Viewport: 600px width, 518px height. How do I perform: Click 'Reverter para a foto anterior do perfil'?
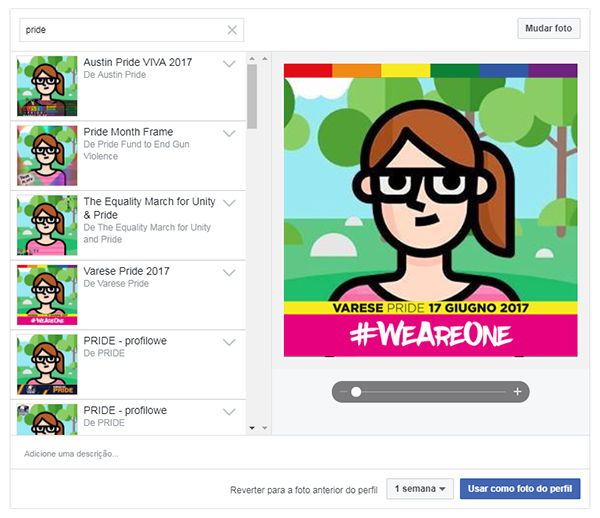(x=304, y=490)
